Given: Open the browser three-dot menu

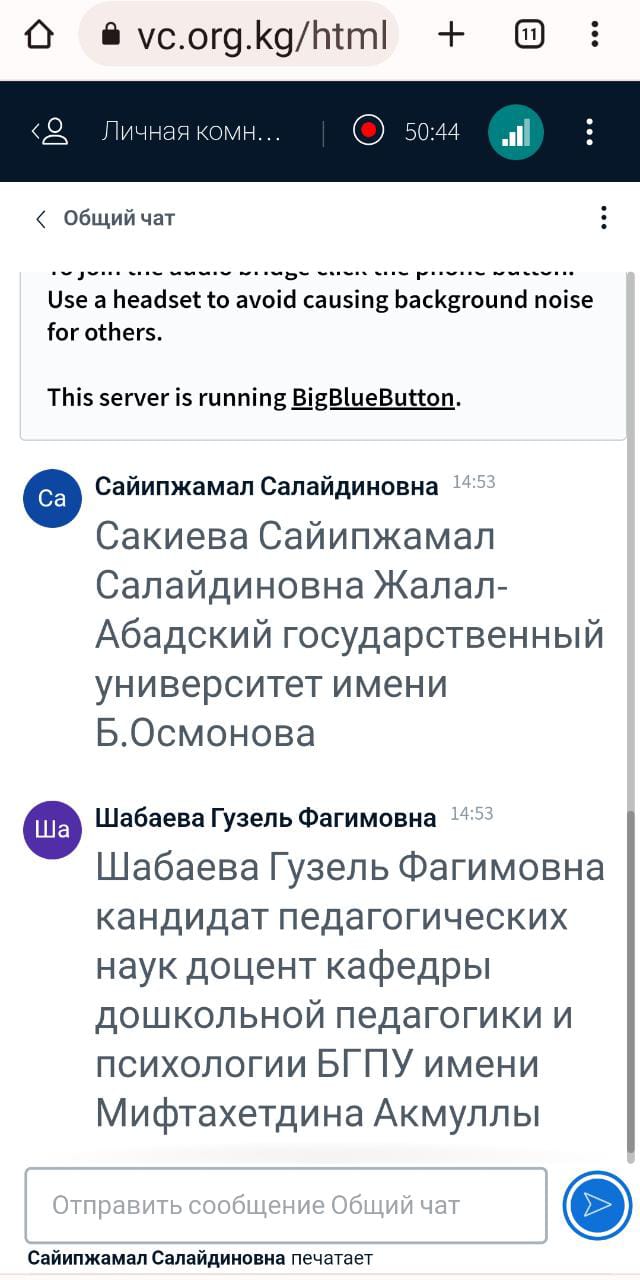Looking at the screenshot, I should 595,35.
